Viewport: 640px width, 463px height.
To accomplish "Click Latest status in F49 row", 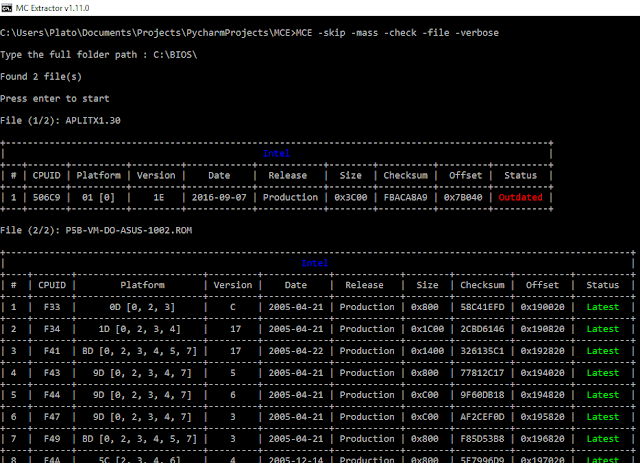I will point(603,439).
